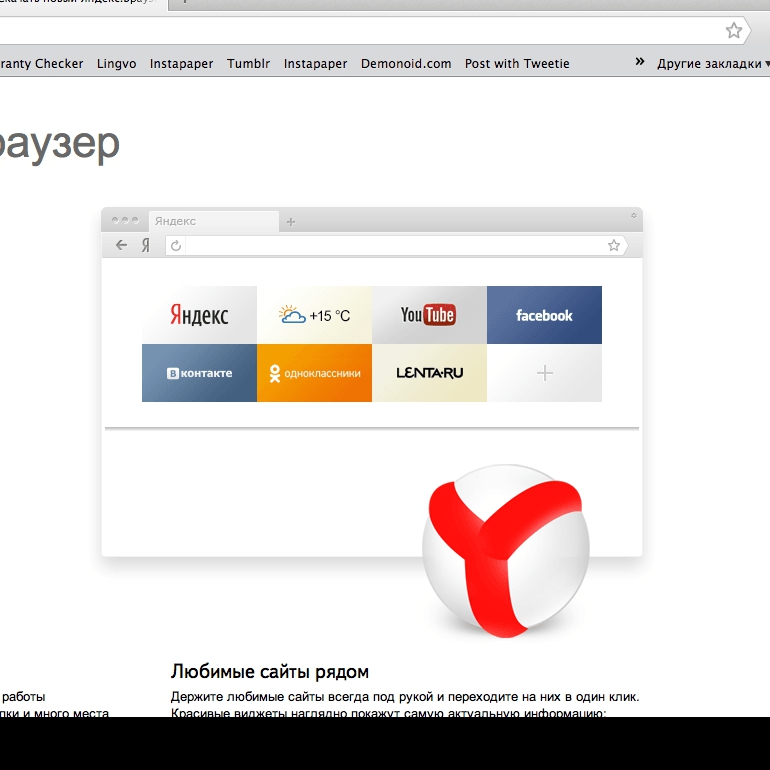
Task: Open the Tumblr bookmark
Action: [248, 64]
